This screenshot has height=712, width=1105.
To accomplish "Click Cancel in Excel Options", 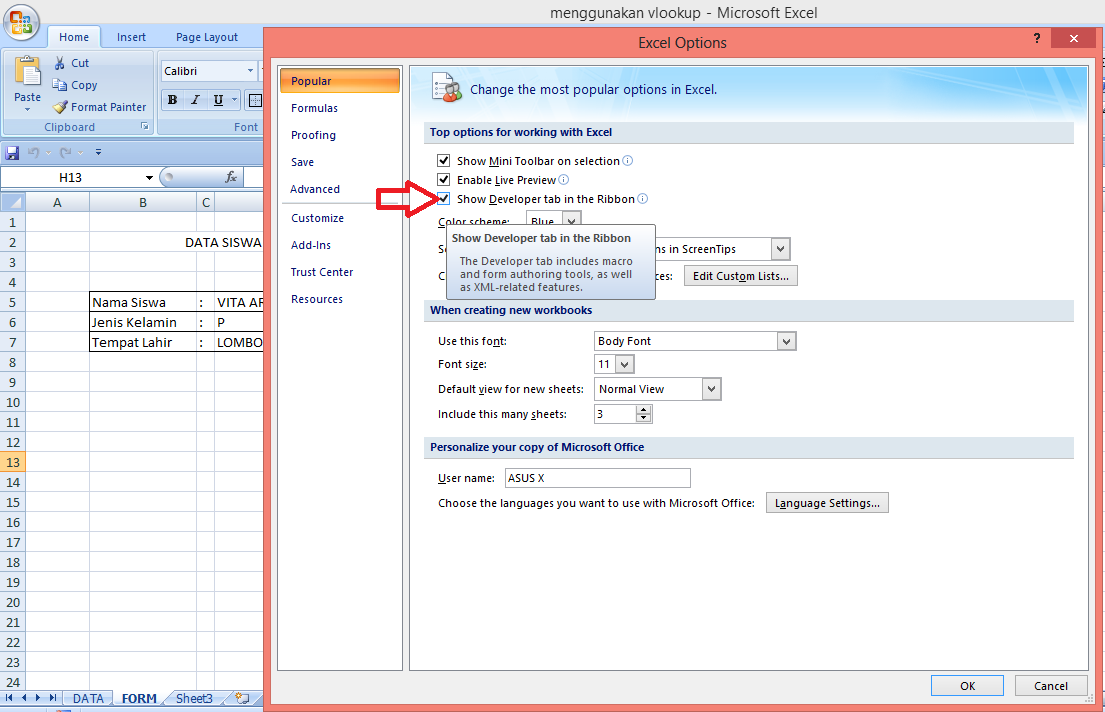I will [1051, 686].
